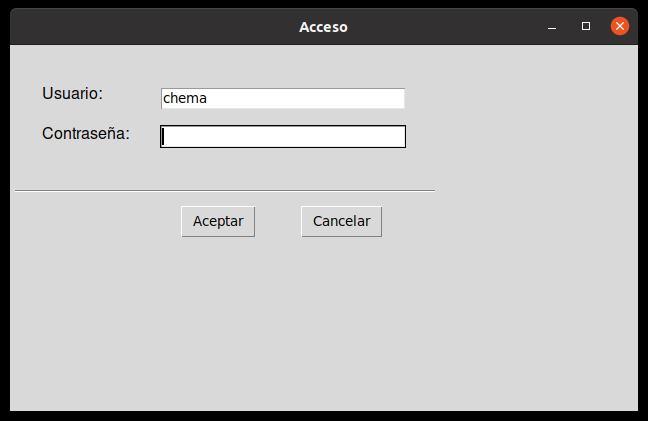648x421 pixels.
Task: Click the blinking caret in the Contraseña field
Action: tap(163, 137)
